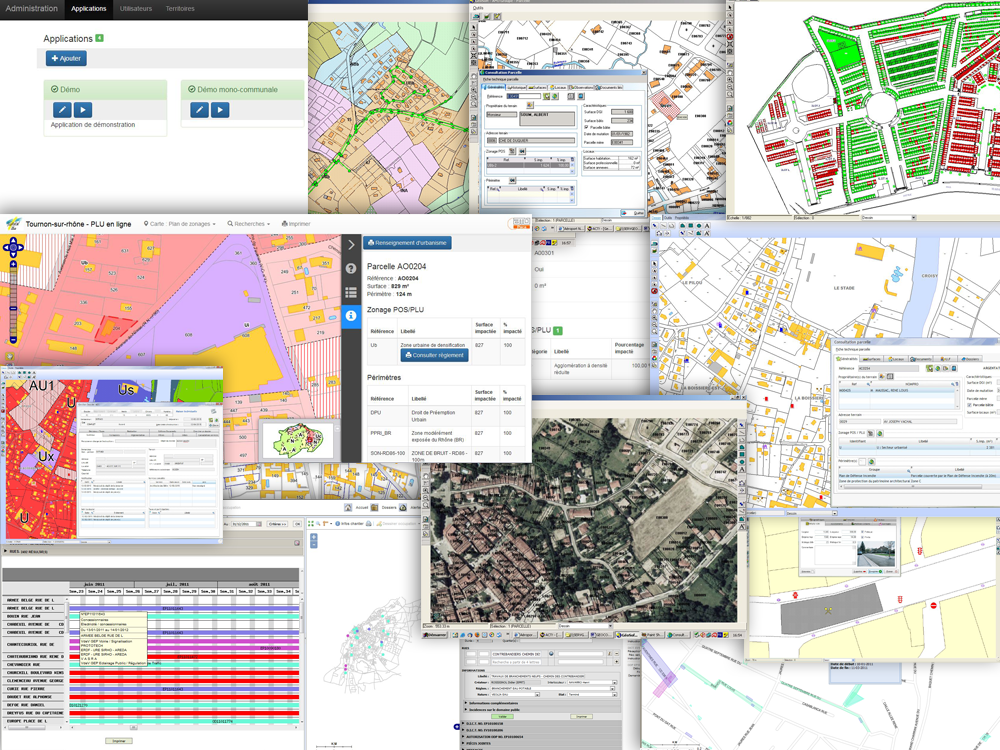The image size is (1000, 750).
Task: Open the Territoires tab
Action: pos(180,9)
